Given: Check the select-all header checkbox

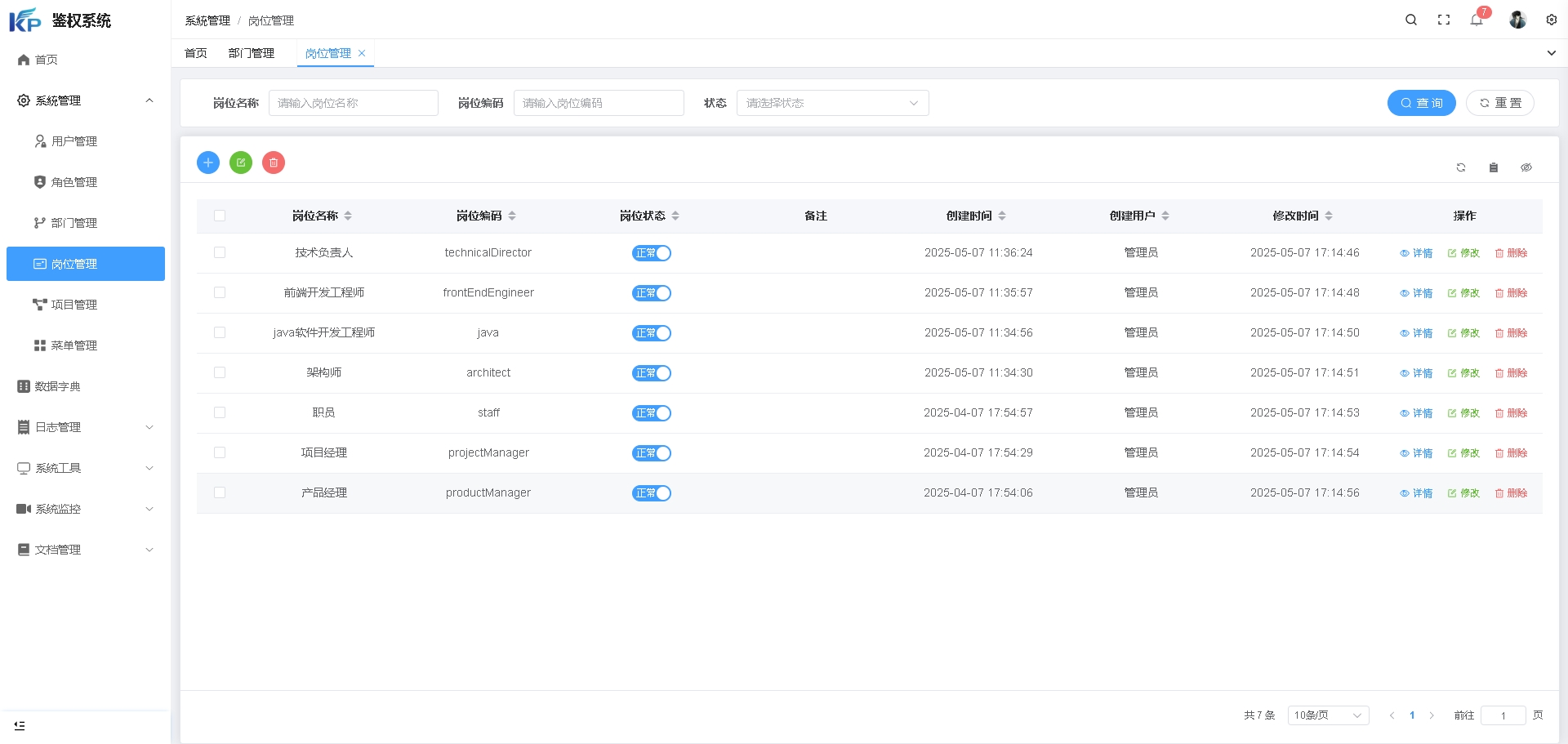Looking at the screenshot, I should click(x=220, y=216).
